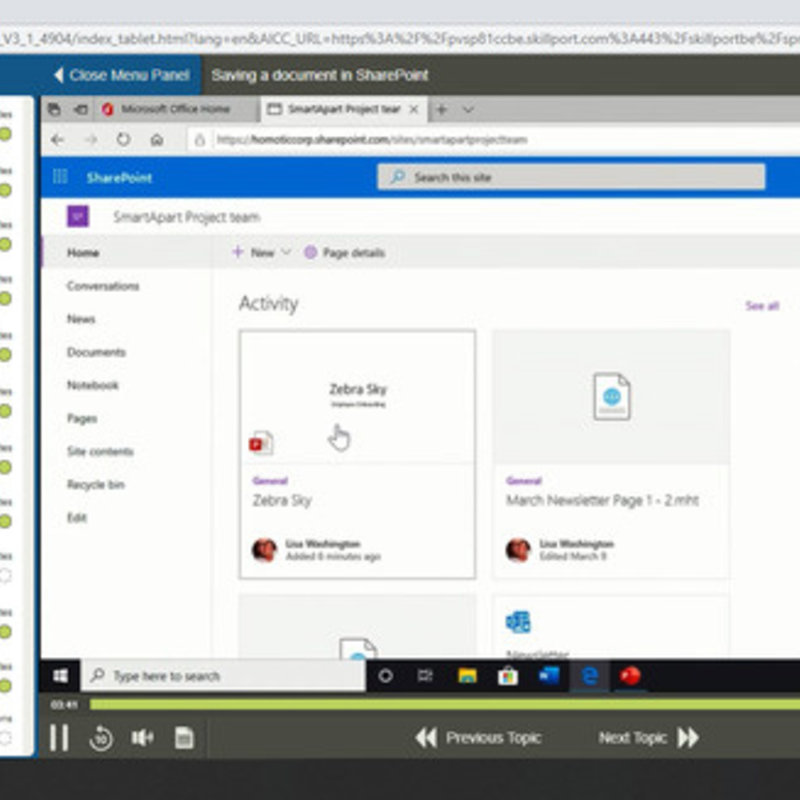Pause the video playback

pos(59,739)
